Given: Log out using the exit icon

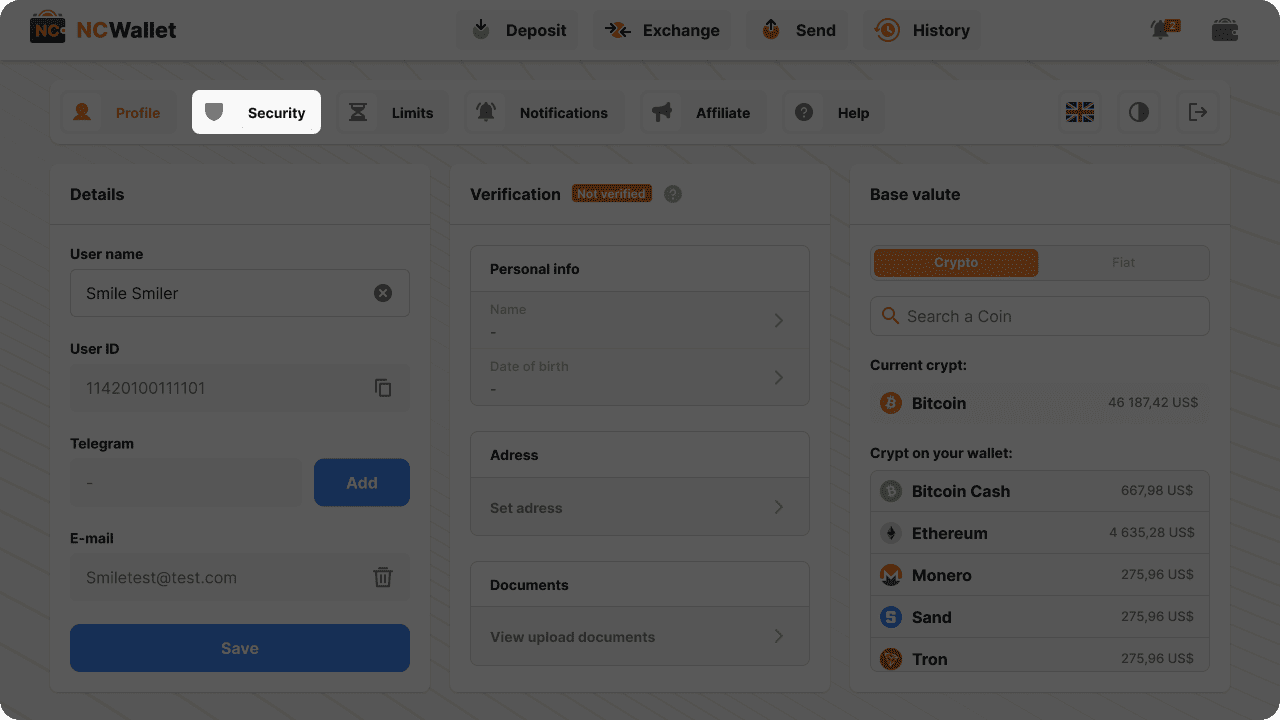Looking at the screenshot, I should coord(1197,112).
